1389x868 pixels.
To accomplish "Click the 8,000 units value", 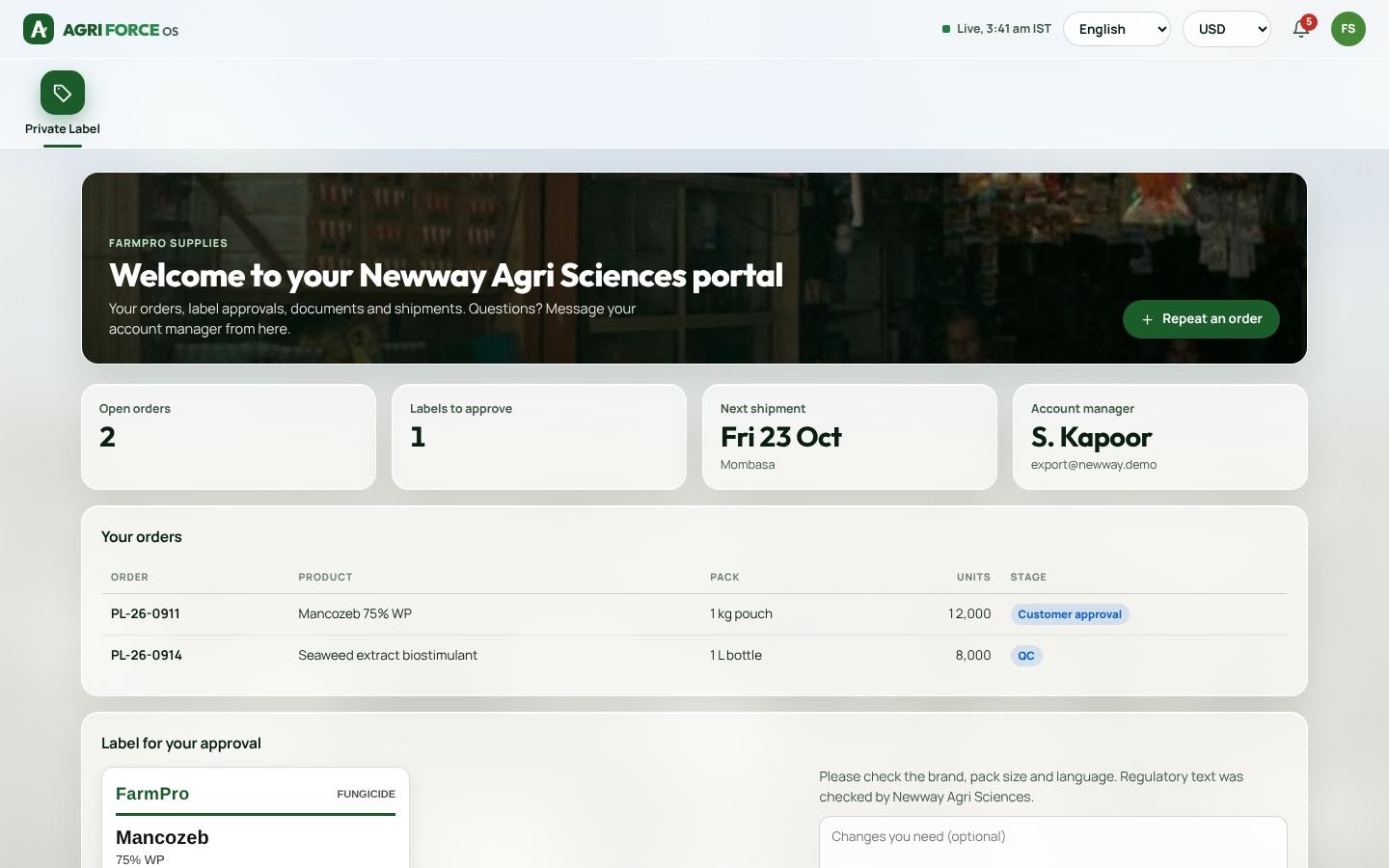I will tap(973, 656).
